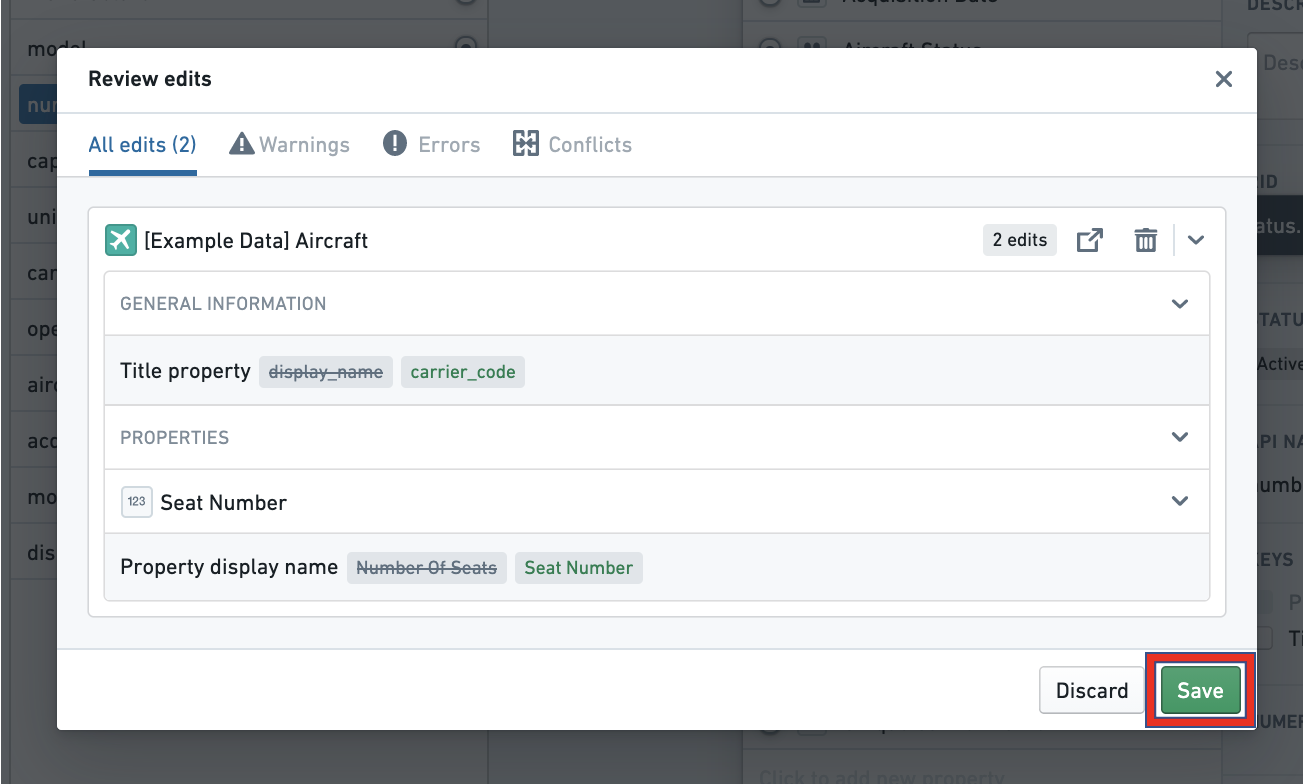Click the 2 edits badge
Viewport: 1304px width, 784px height.
coord(1020,240)
